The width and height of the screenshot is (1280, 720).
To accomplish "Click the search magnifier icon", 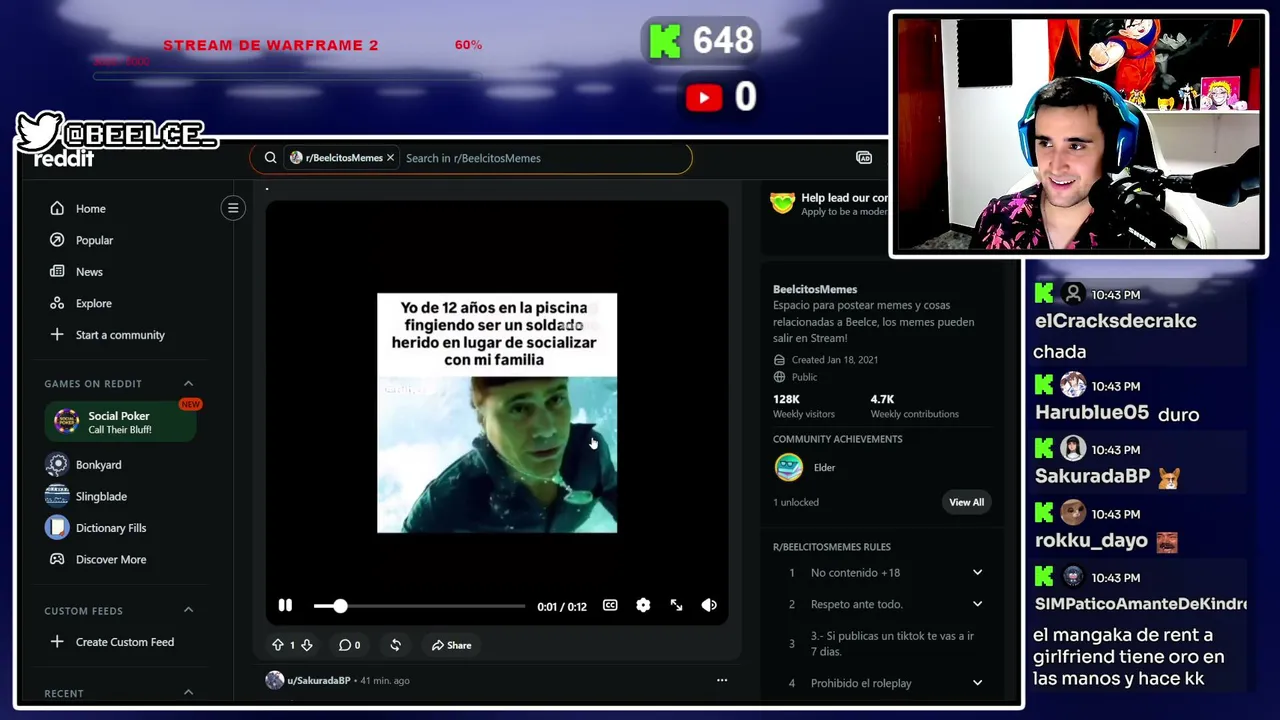I will pyautogui.click(x=270, y=158).
